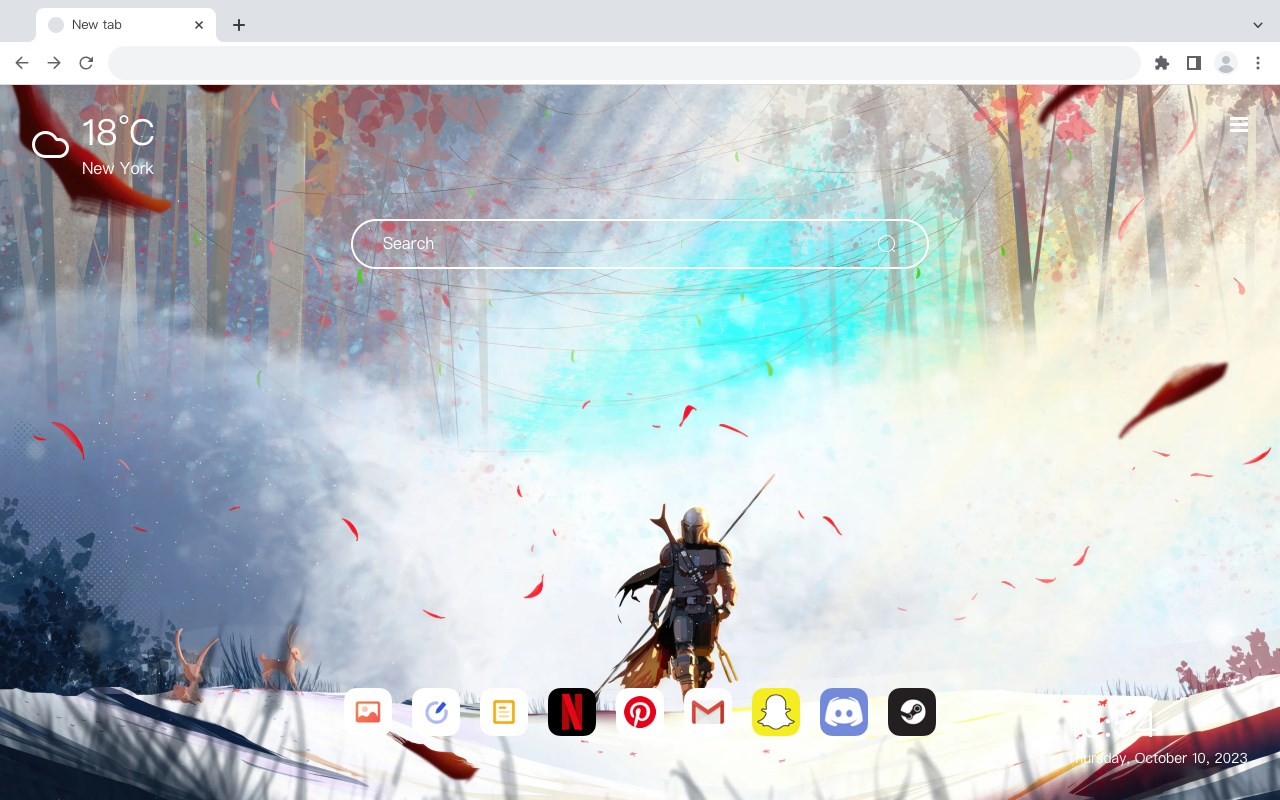Go back to previous page

coord(22,63)
